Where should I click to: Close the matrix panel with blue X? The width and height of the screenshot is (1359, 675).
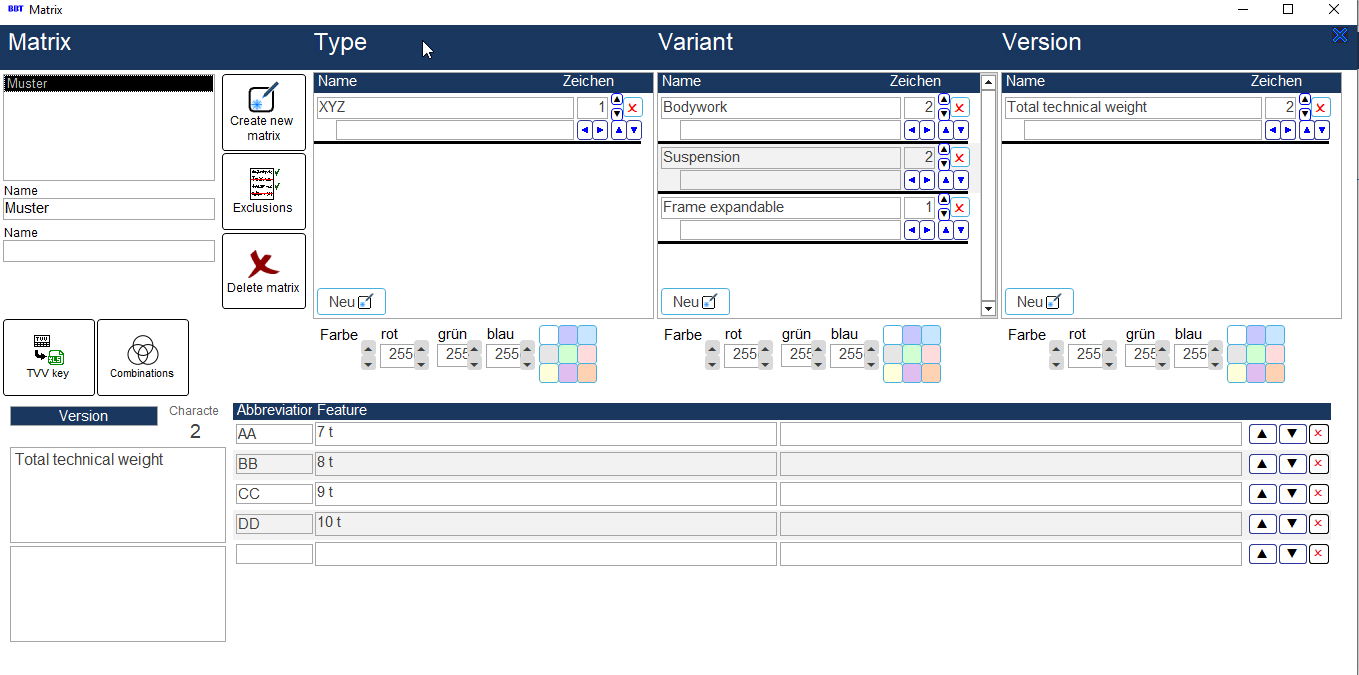coord(1340,36)
